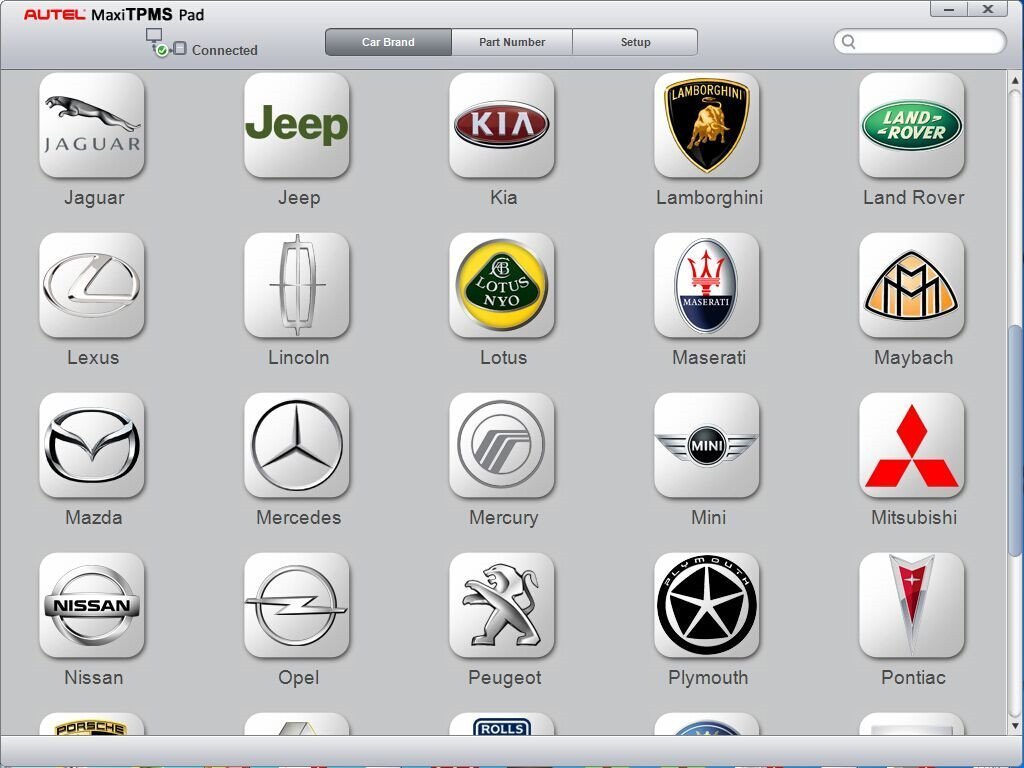Click the Land Rover name label
The height and width of the screenshot is (768, 1024).
(x=914, y=197)
